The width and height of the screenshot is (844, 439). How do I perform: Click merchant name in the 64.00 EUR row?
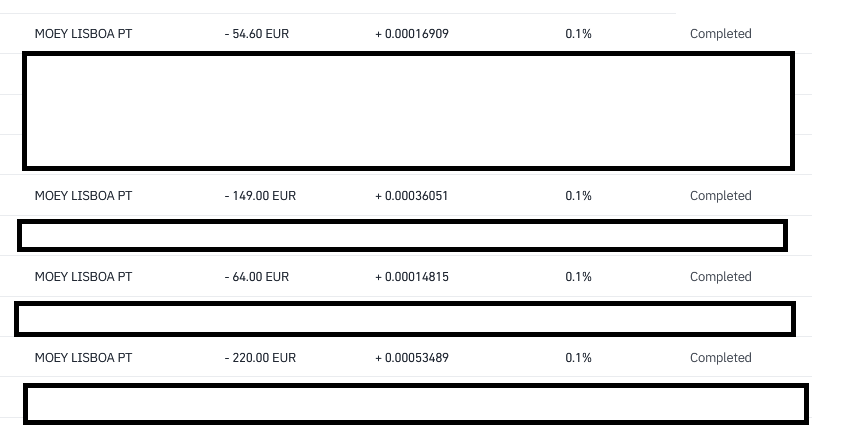(x=83, y=277)
